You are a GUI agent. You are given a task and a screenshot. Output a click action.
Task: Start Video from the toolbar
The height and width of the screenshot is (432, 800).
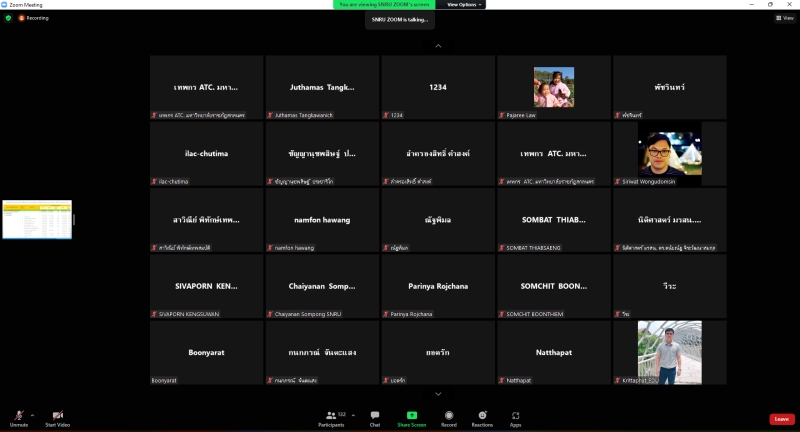(57, 416)
